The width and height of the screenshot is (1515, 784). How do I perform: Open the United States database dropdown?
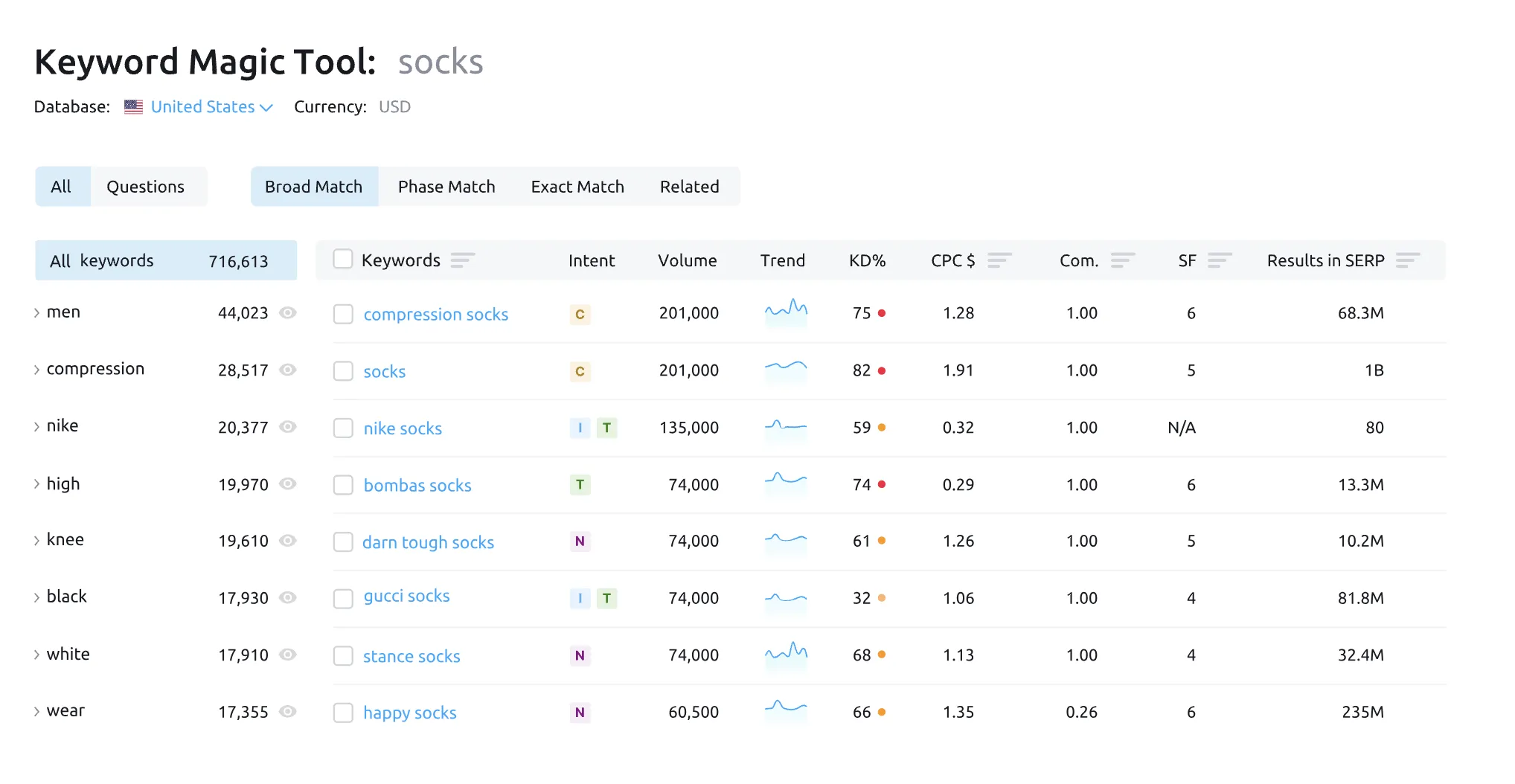pos(211,107)
